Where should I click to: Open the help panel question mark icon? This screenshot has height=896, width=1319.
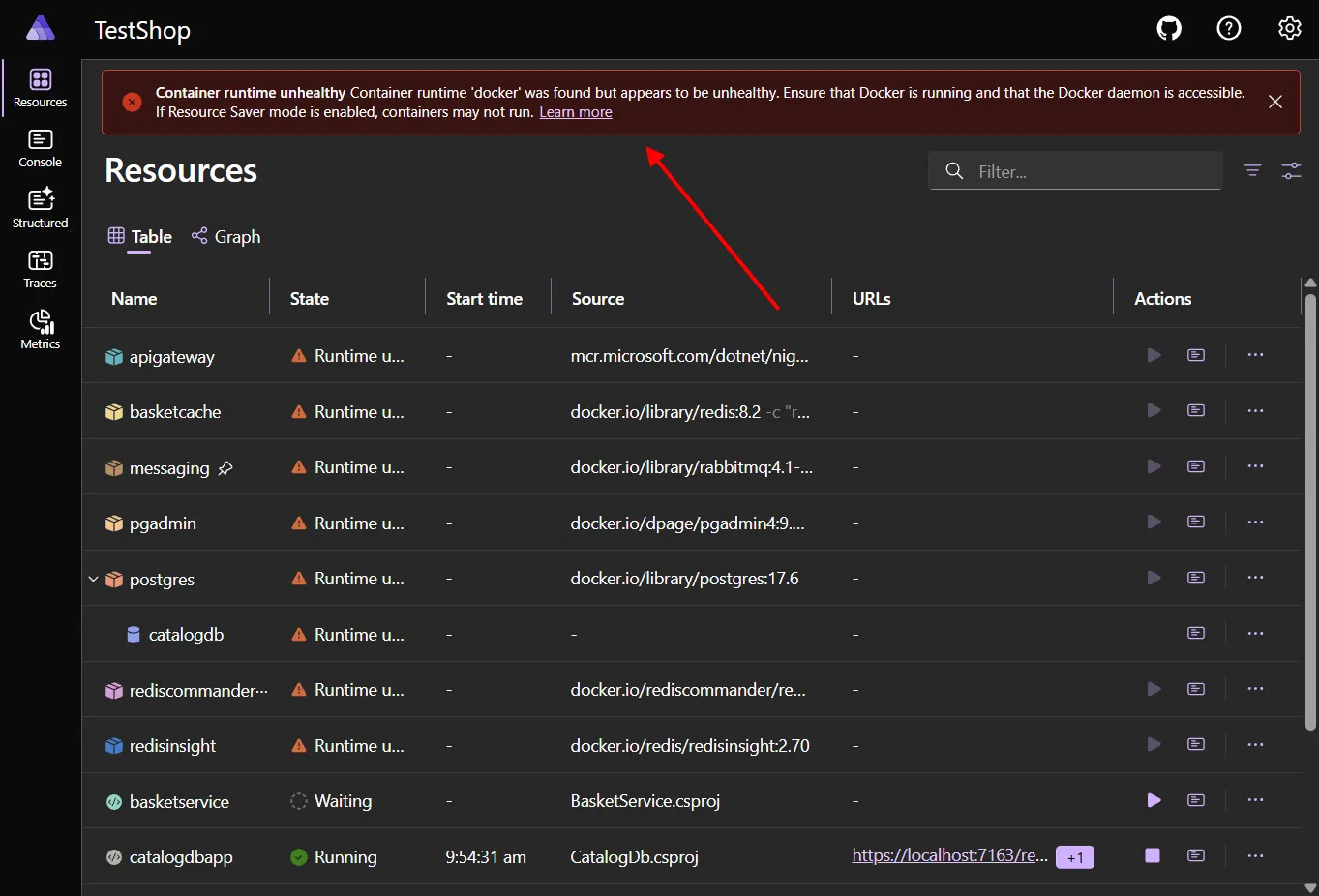point(1228,28)
